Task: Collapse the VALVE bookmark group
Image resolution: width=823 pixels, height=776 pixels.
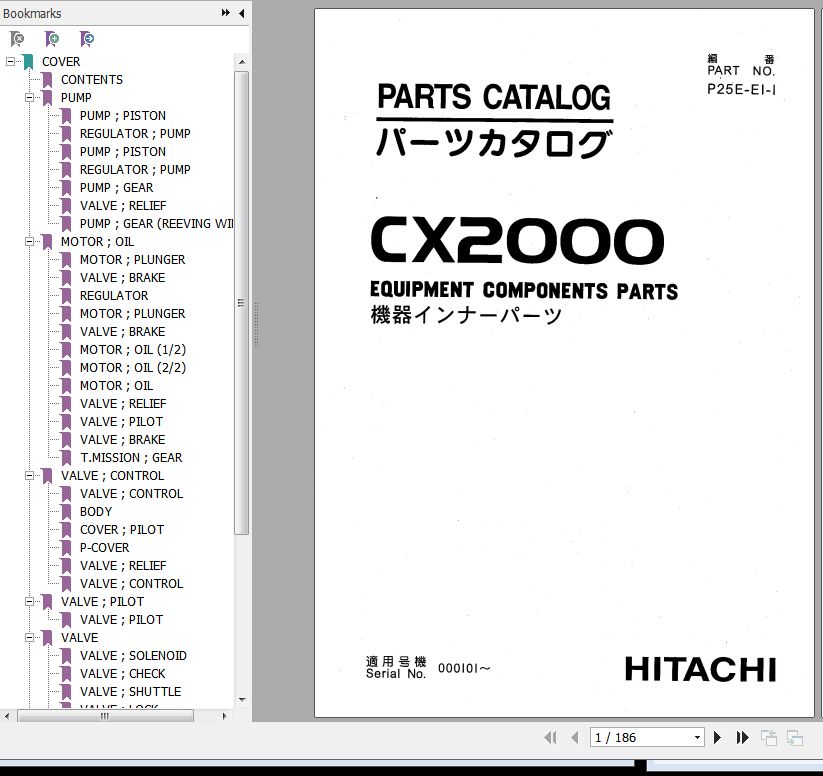Action: [x=29, y=637]
